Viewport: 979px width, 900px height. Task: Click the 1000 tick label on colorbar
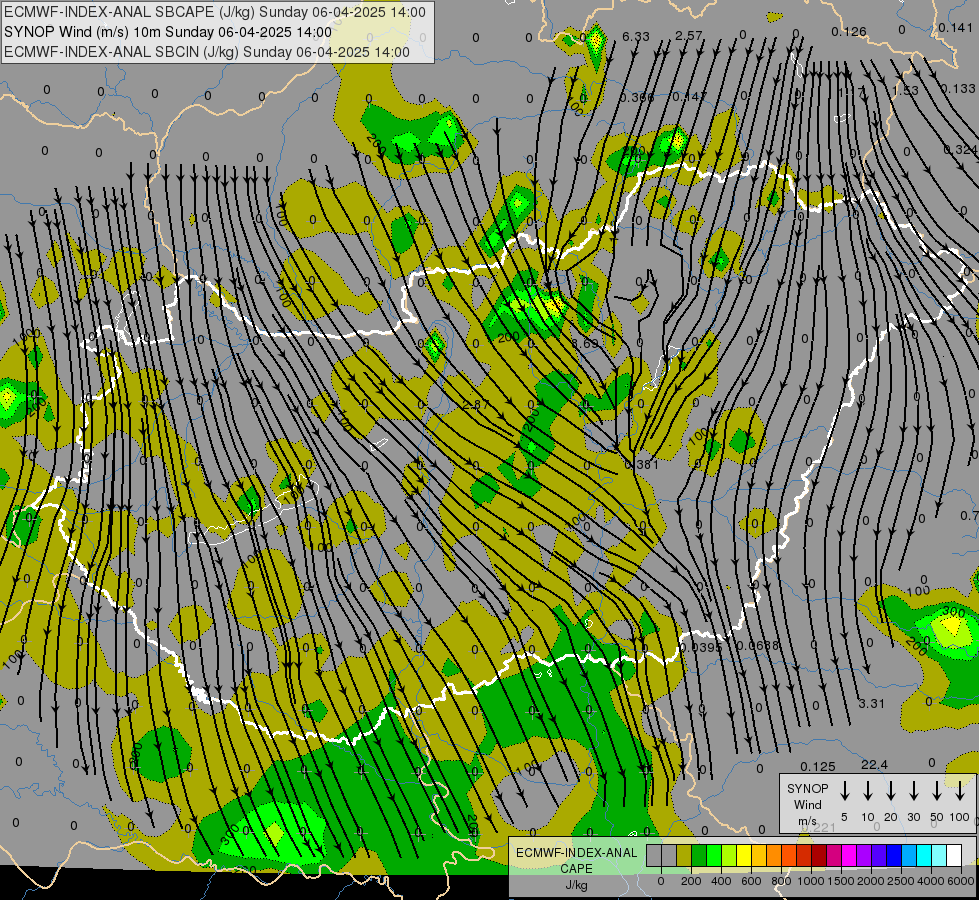pos(811,882)
